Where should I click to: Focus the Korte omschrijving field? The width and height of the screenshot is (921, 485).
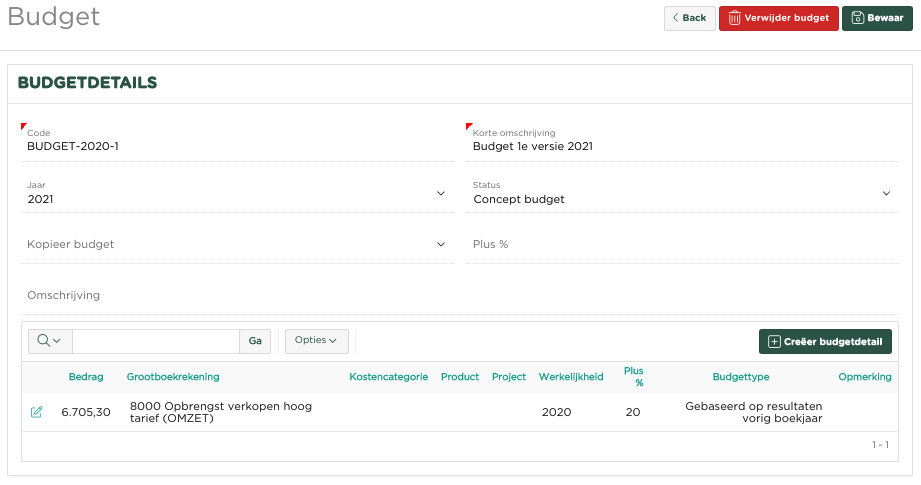[681, 146]
